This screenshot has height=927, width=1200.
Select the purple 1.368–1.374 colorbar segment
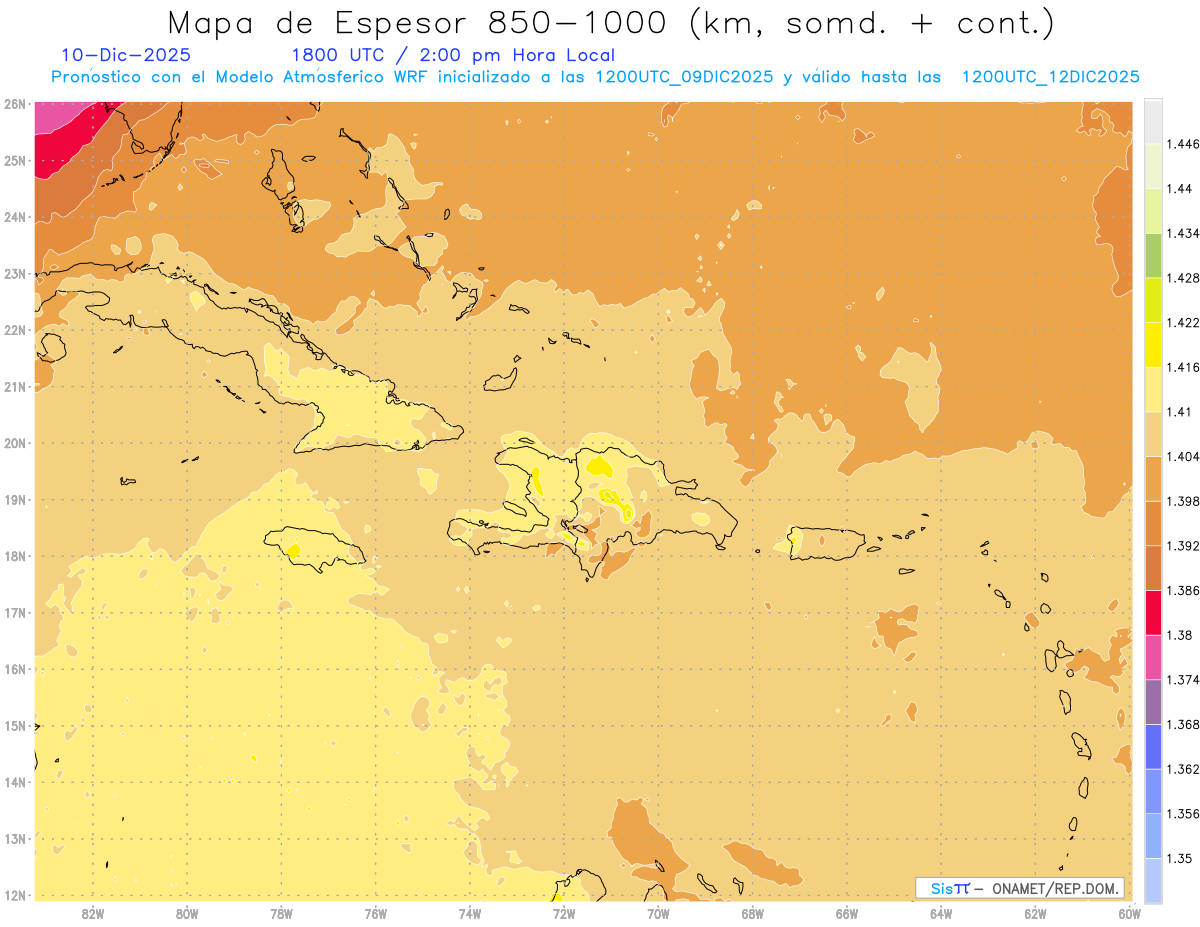1153,702
